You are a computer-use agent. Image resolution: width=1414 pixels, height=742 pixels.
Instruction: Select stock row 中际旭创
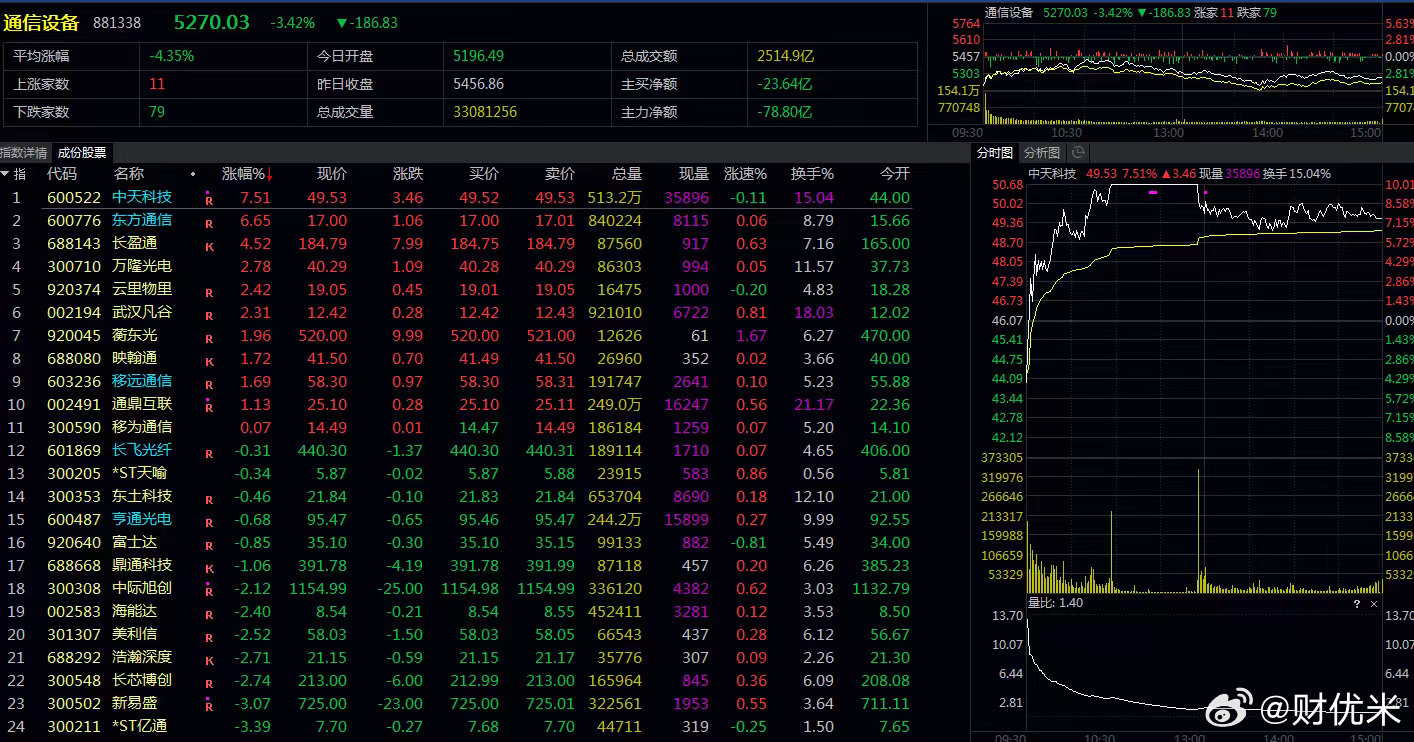pos(456,589)
